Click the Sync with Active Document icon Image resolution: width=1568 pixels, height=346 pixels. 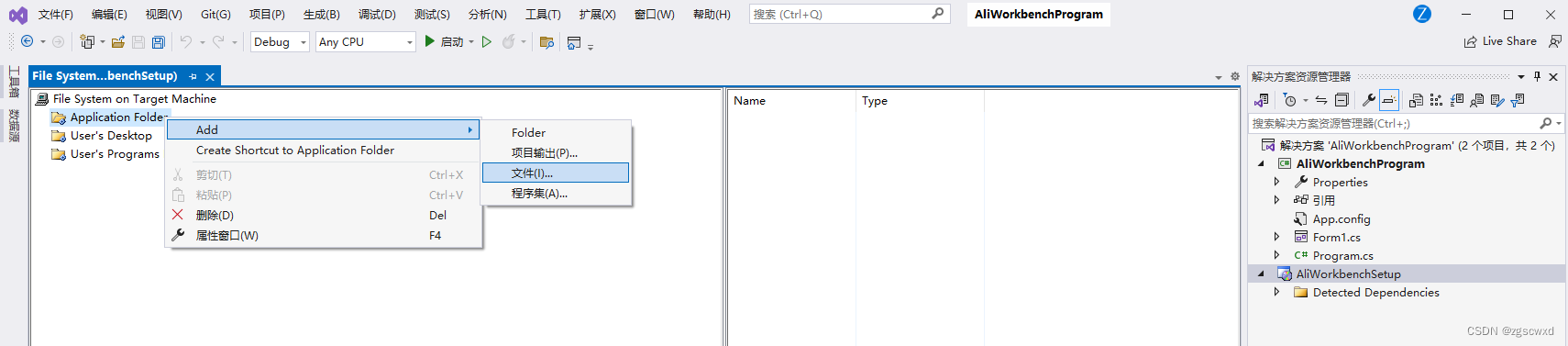(1321, 100)
